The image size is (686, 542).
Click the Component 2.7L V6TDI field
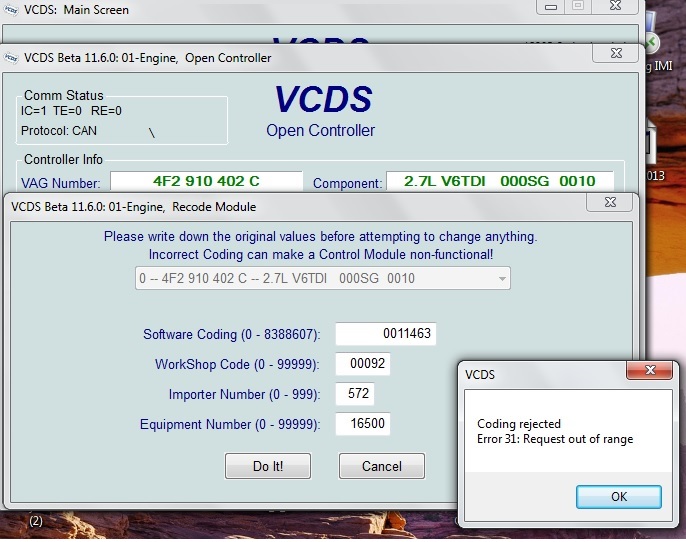point(499,181)
